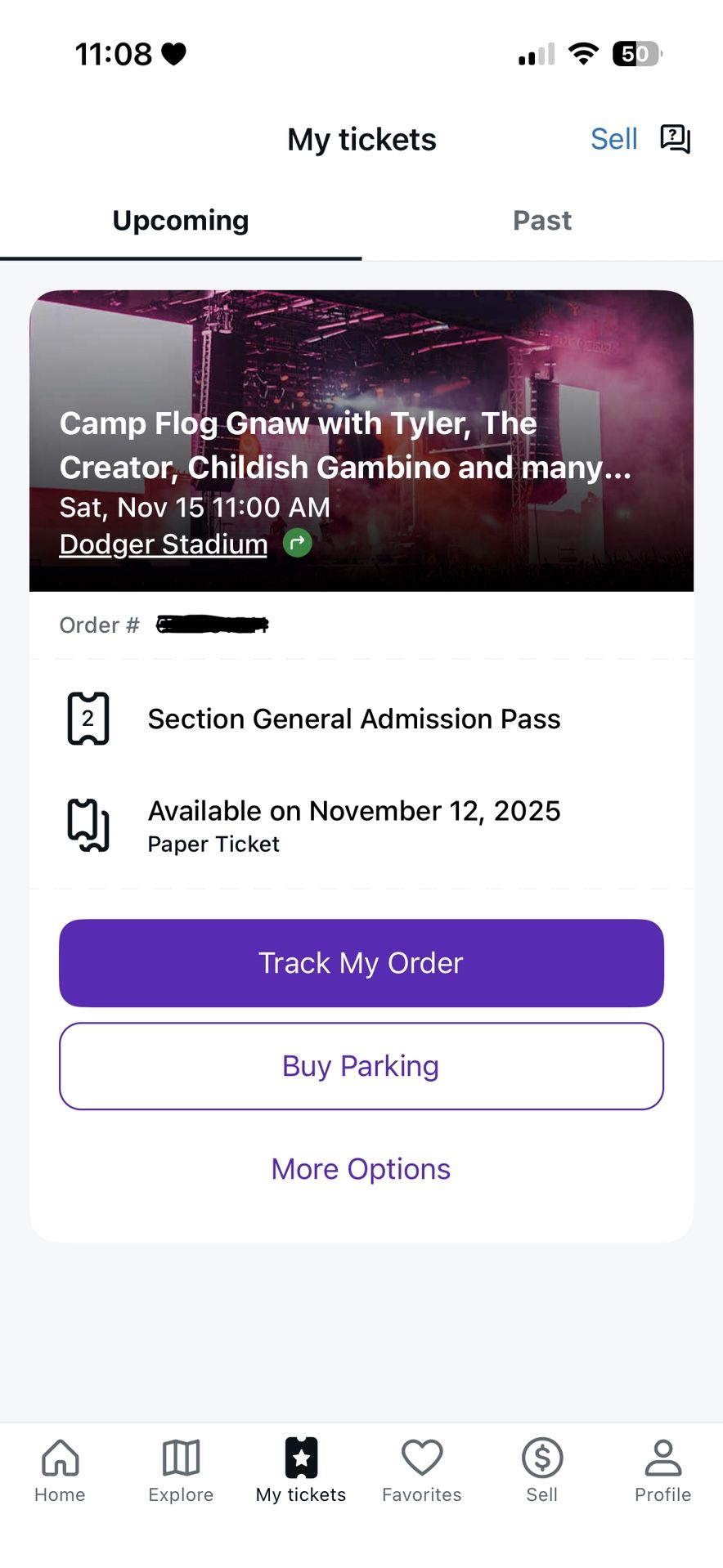Tap the Section General Admission Pass row

[x=353, y=719]
